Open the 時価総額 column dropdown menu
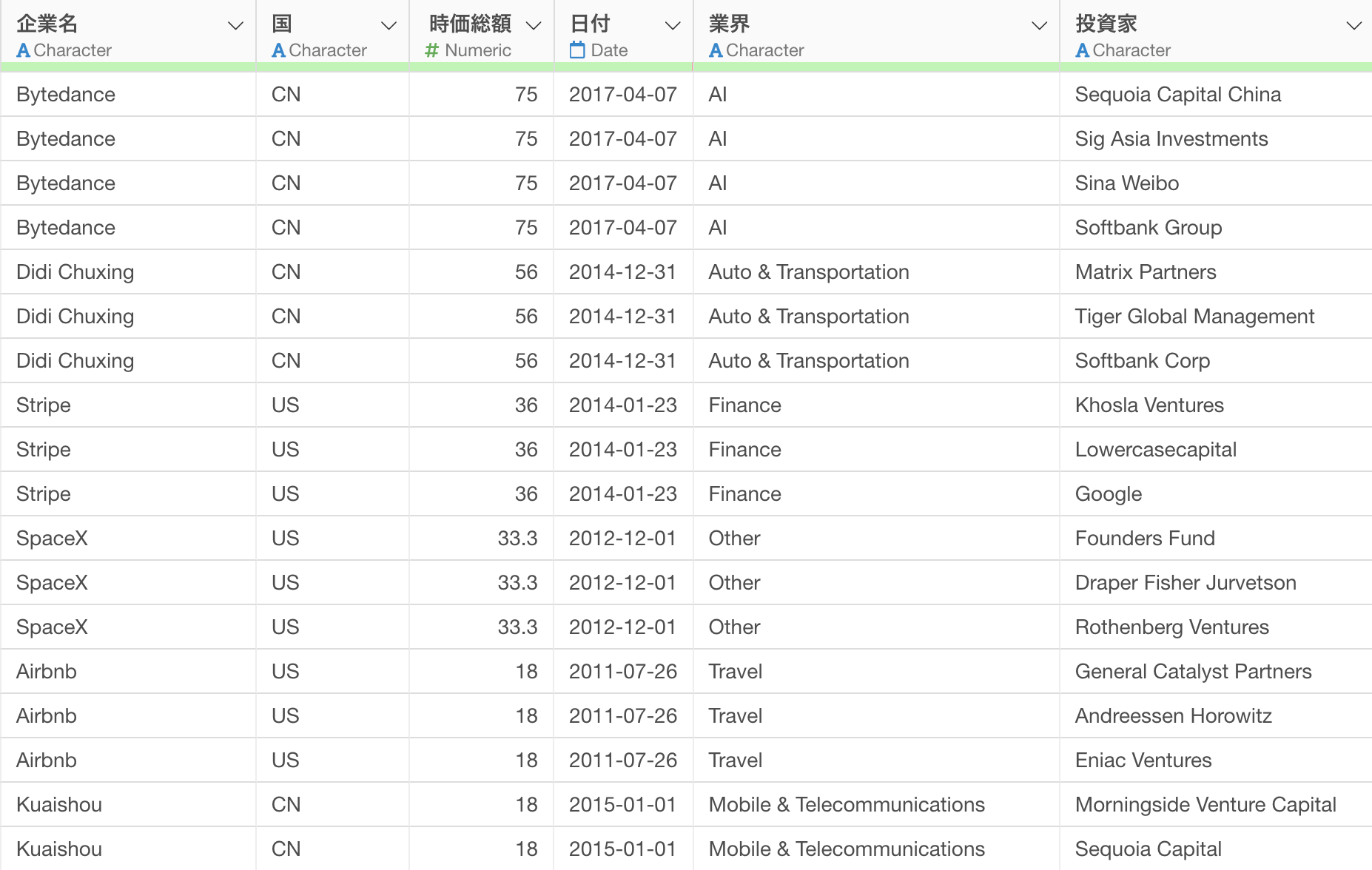This screenshot has height=870, width=1372. pos(534,26)
